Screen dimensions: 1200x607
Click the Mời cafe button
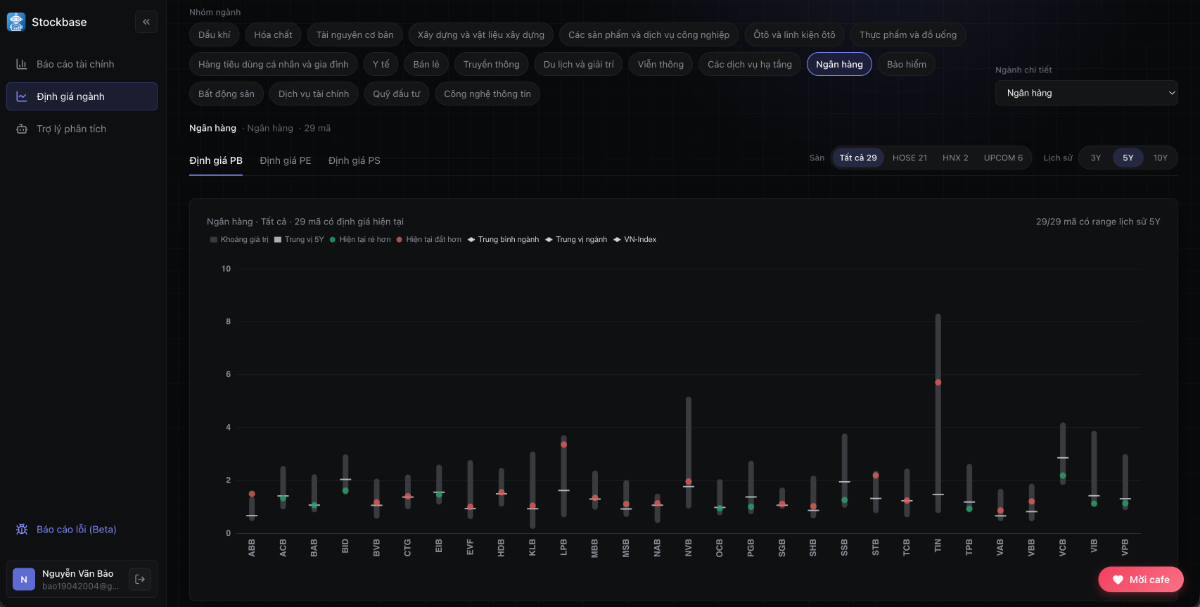click(1141, 579)
